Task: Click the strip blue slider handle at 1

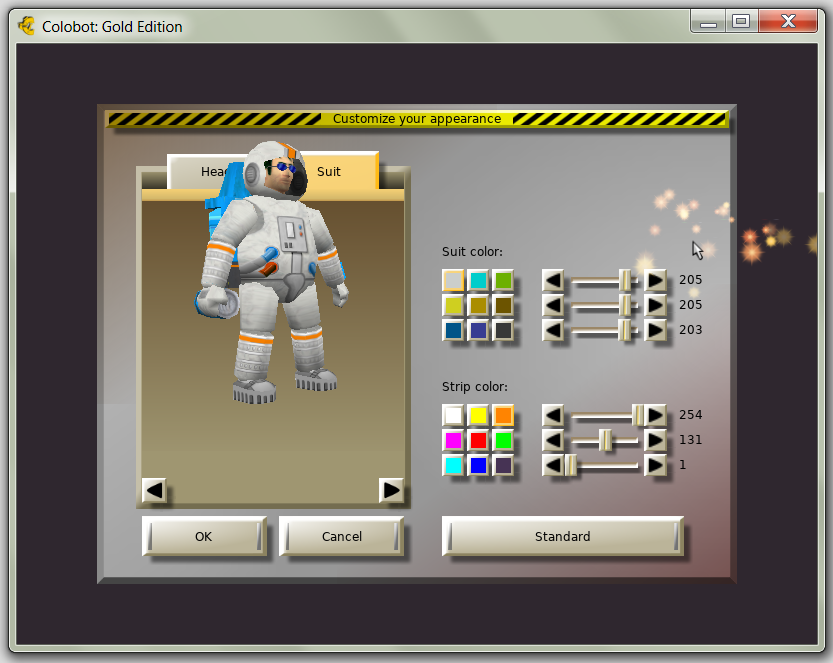Action: coord(571,465)
